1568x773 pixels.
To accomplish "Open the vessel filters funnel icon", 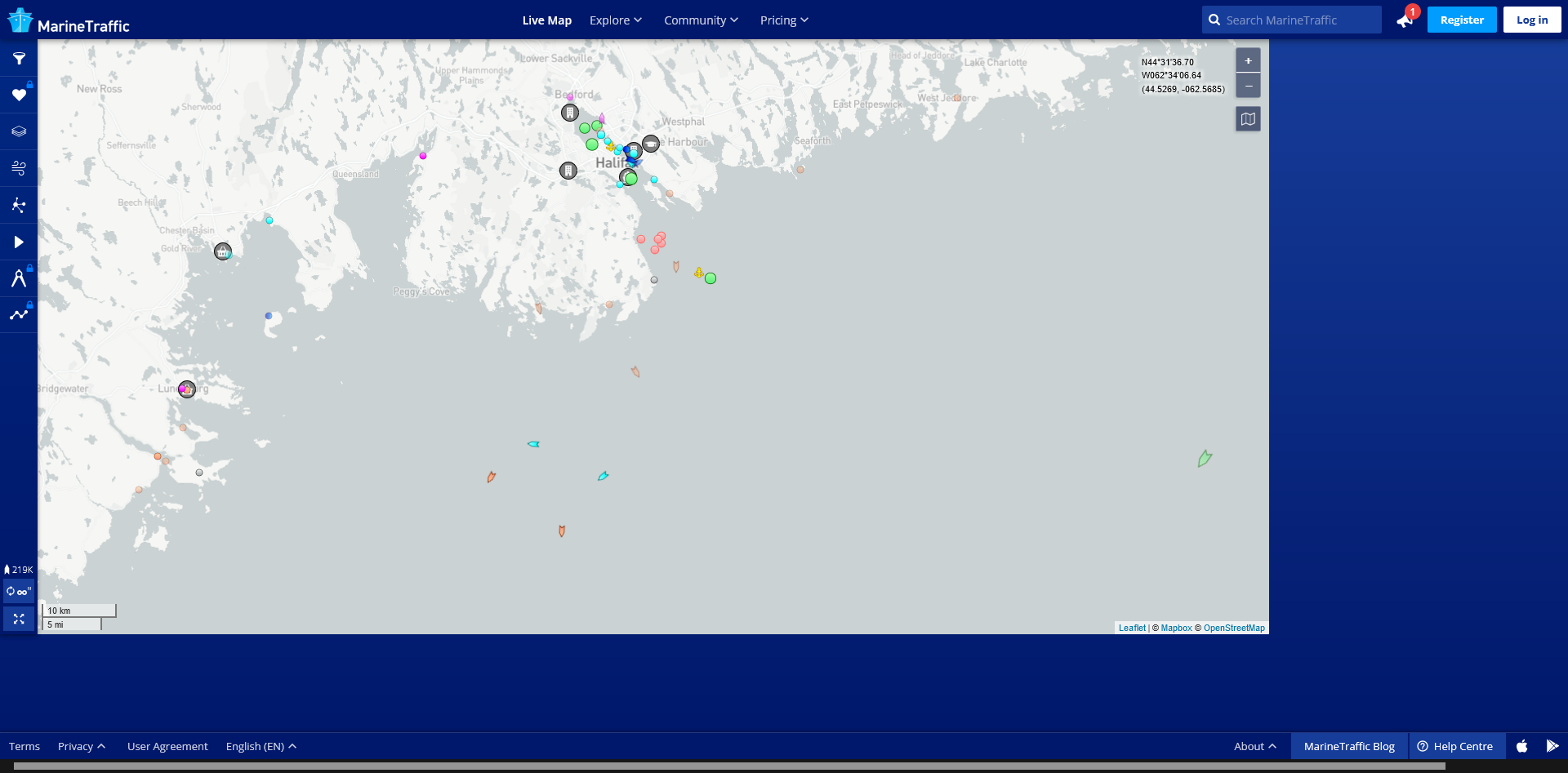I will [19, 59].
